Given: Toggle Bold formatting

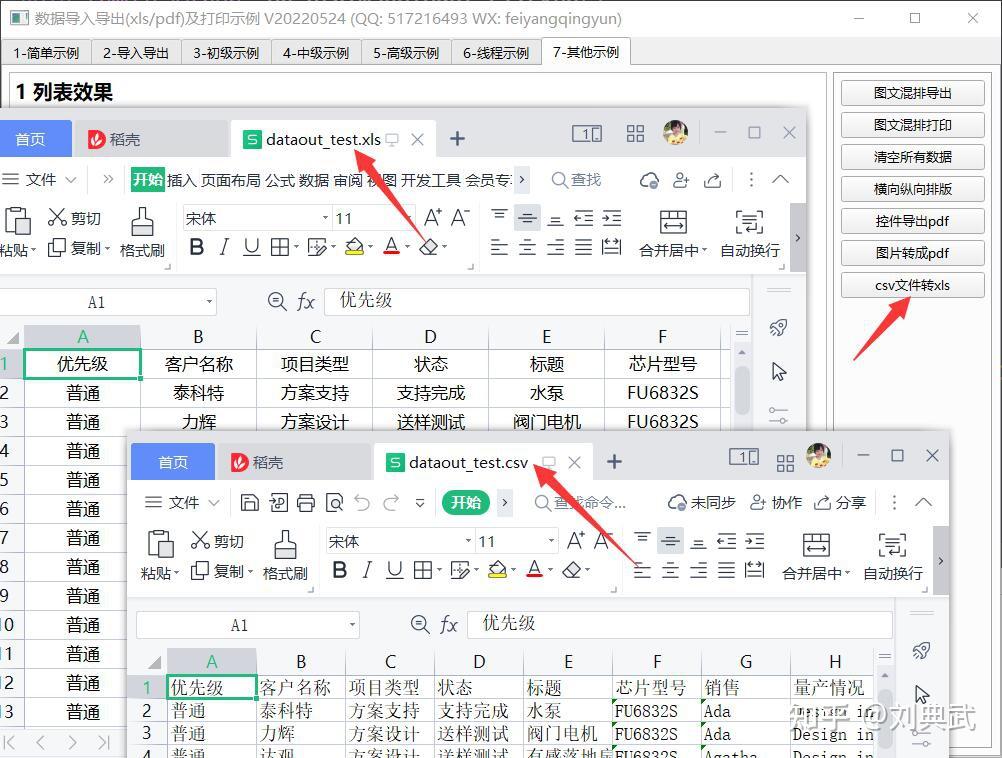Looking at the screenshot, I should 197,247.
